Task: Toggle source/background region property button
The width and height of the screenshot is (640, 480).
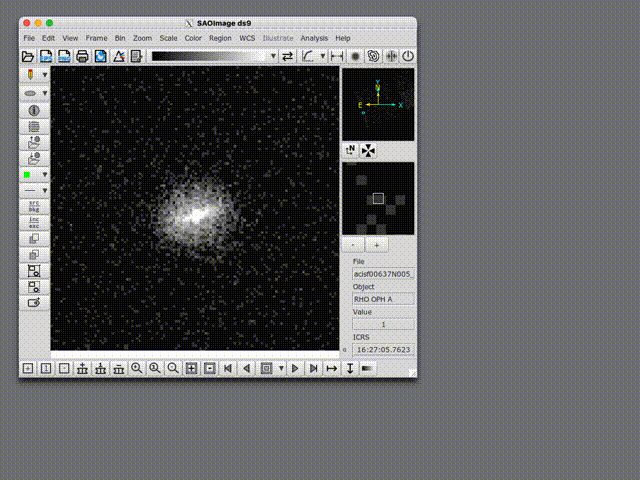Action: coord(34,206)
